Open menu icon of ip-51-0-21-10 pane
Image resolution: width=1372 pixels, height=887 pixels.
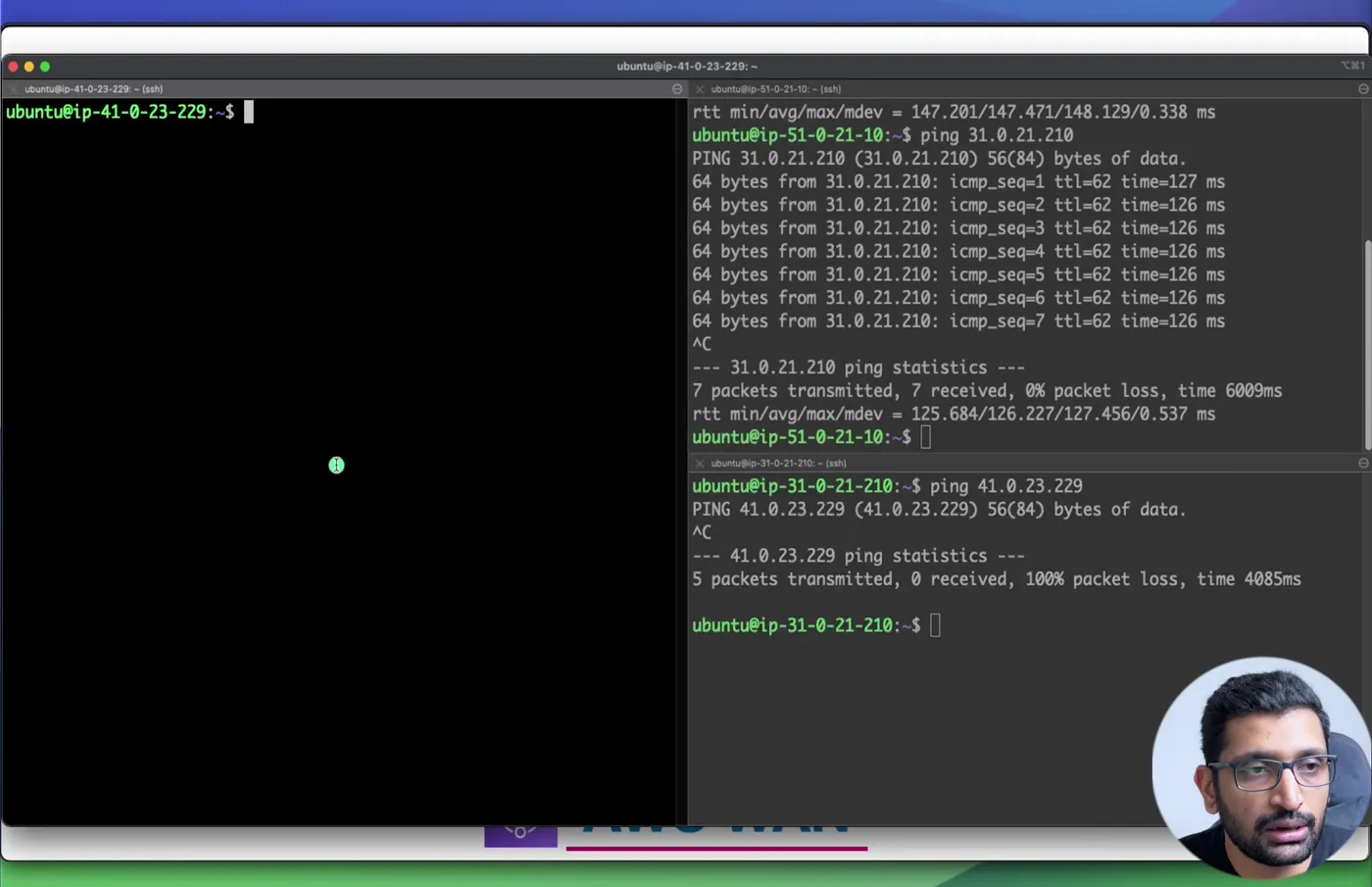pyautogui.click(x=1363, y=89)
